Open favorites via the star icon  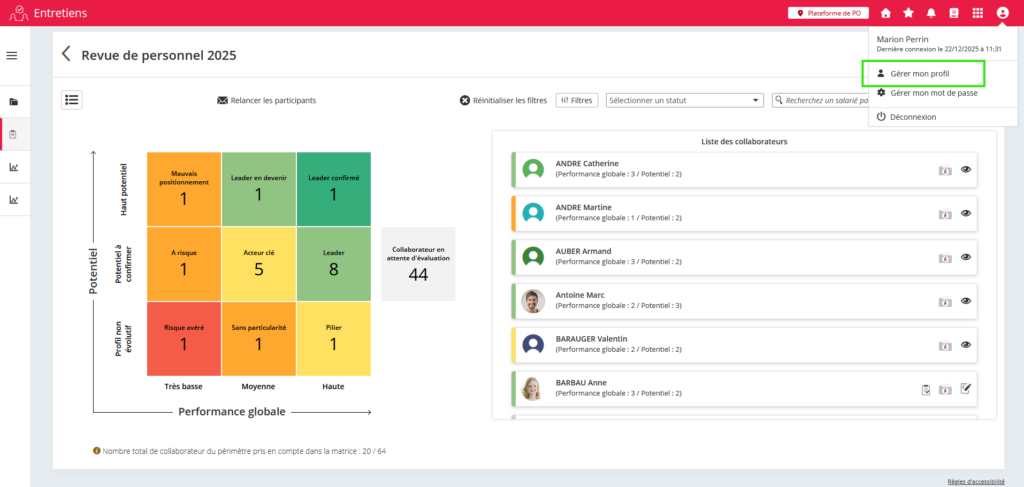tap(908, 13)
